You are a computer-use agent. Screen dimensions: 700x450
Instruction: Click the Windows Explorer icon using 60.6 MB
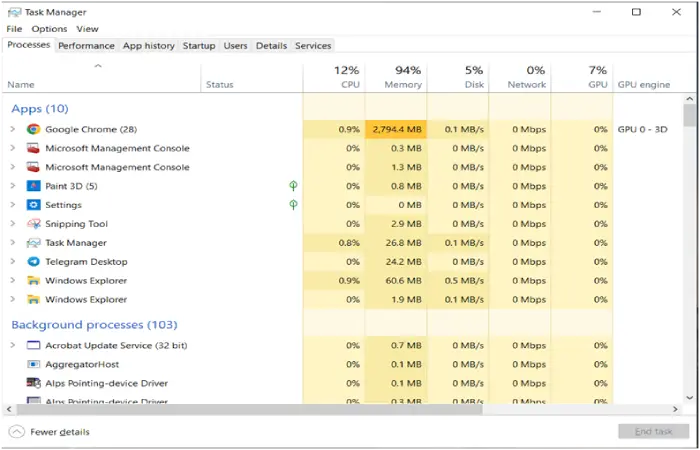point(33,281)
